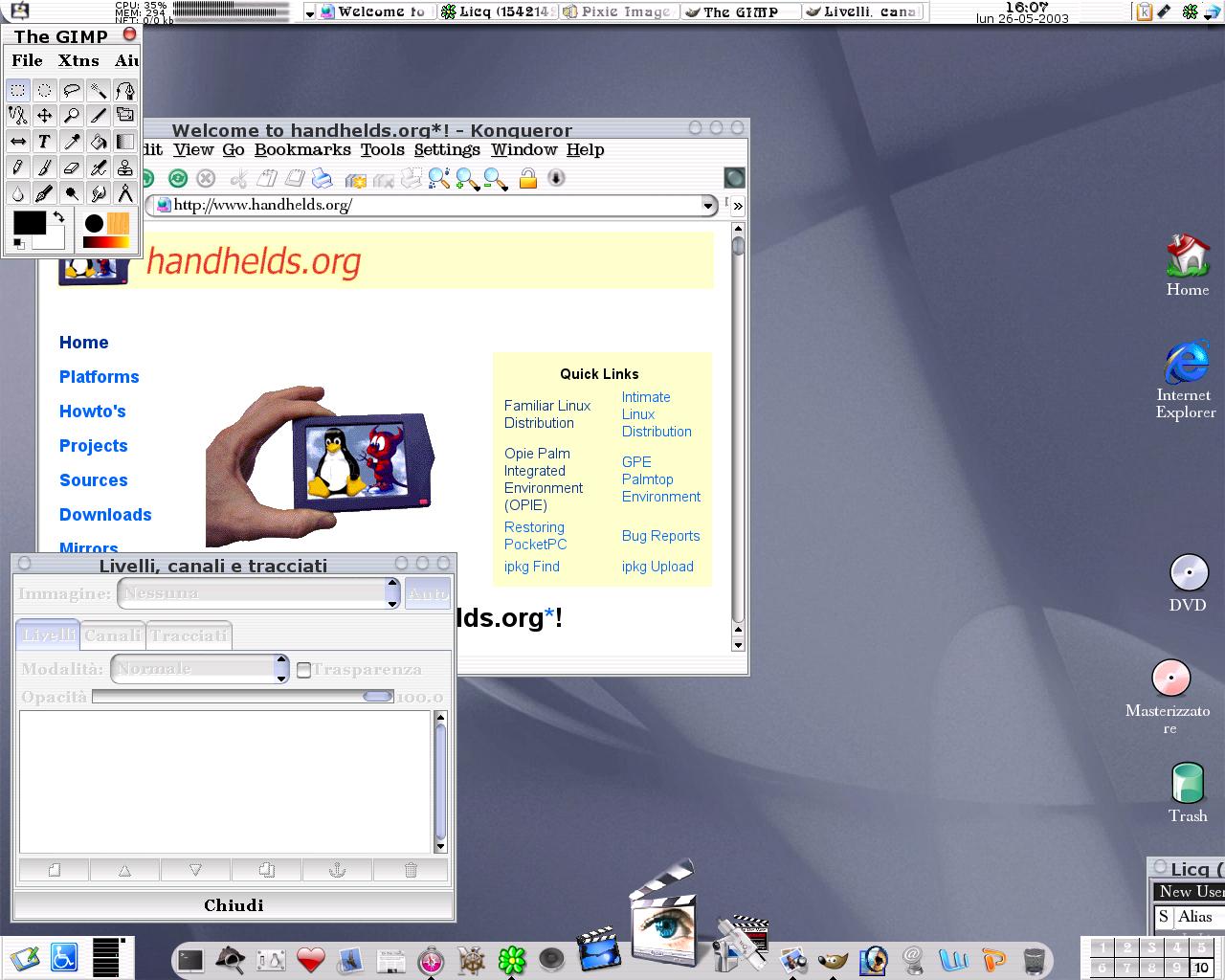Select the Move tool in GIMP toolbox
Image resolution: width=1225 pixels, height=980 pixels.
(45, 116)
